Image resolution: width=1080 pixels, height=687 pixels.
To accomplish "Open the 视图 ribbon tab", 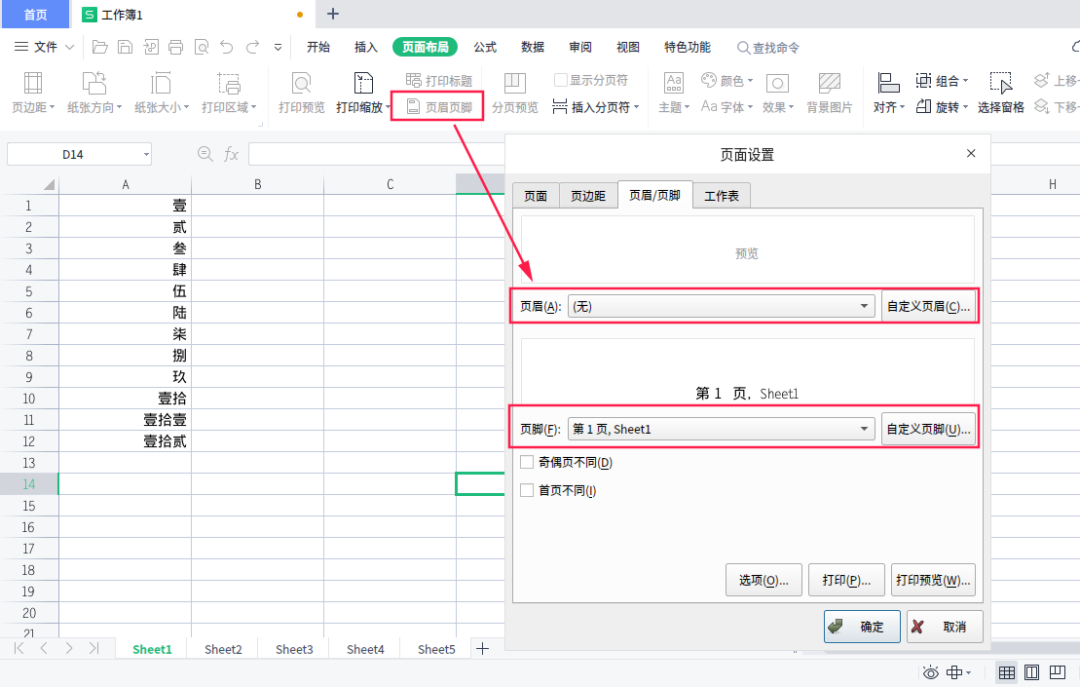I will click(x=627, y=47).
